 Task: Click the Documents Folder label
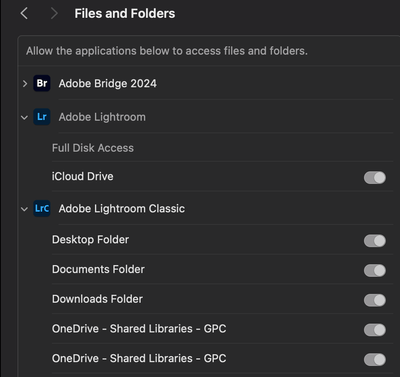(98, 269)
